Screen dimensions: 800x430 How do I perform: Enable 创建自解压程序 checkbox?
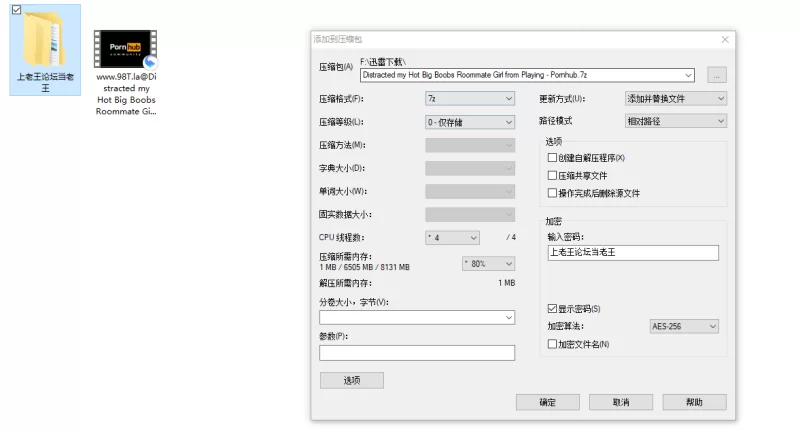552,158
